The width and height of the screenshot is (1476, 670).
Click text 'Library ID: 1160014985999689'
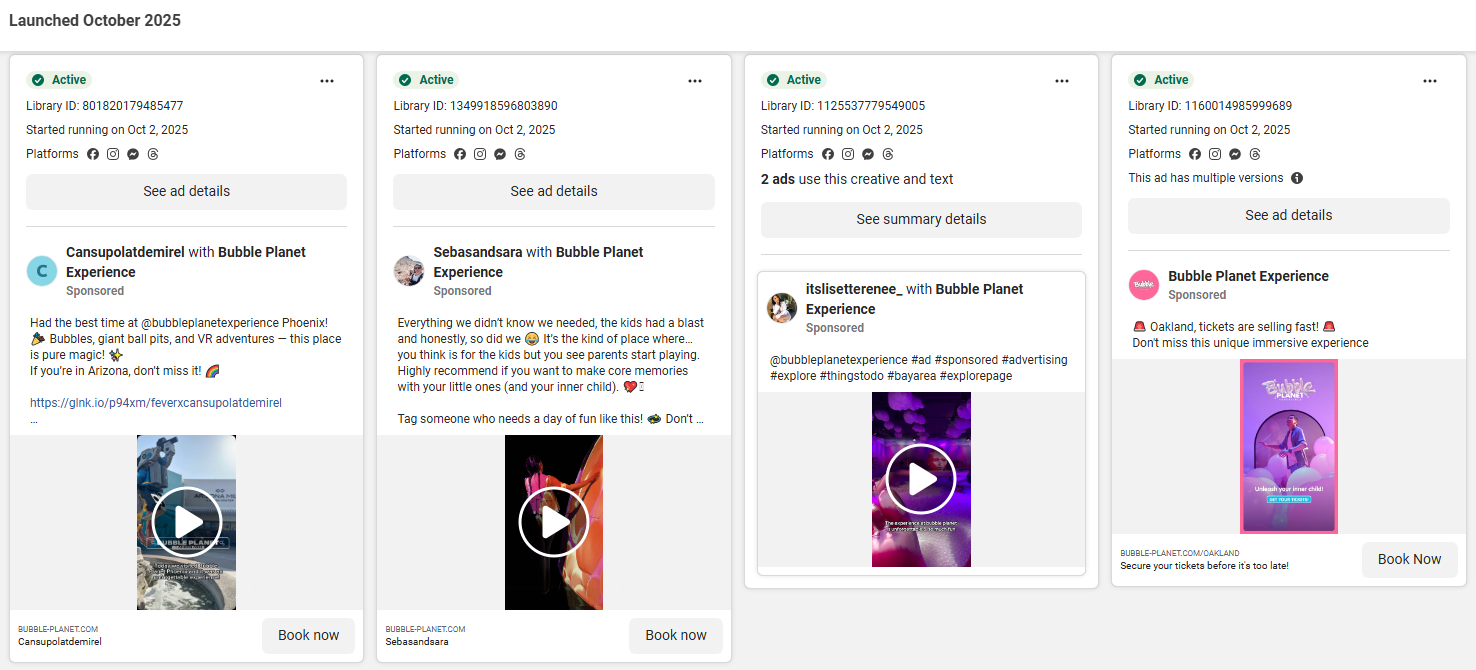coord(1210,106)
